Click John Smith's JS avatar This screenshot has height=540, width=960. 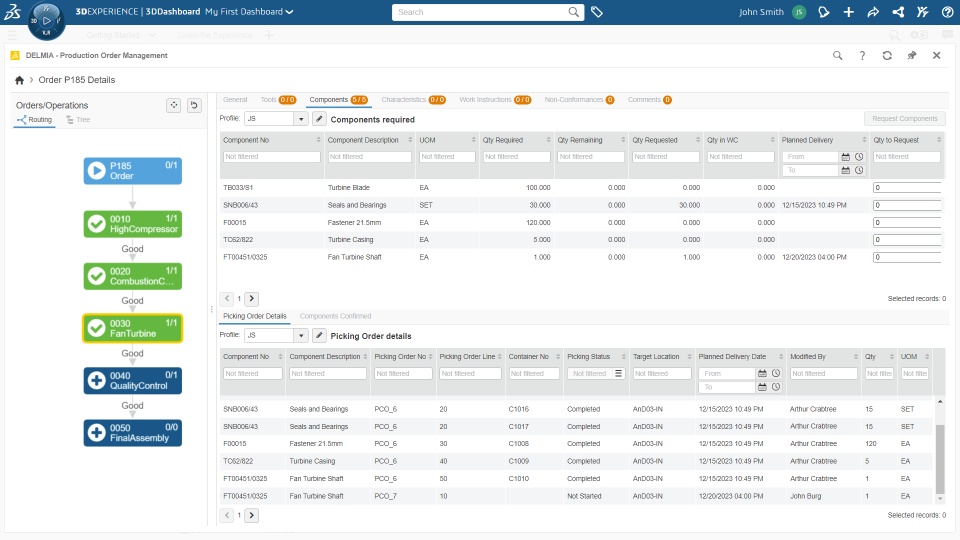(x=799, y=12)
